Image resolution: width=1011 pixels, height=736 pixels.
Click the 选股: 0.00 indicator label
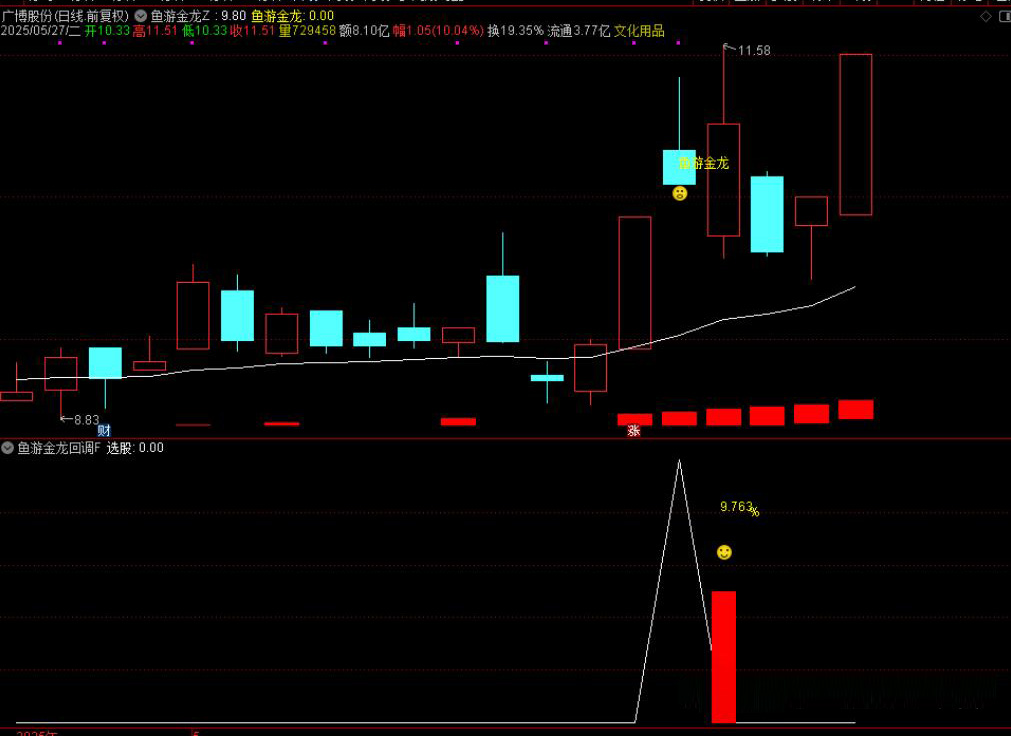point(135,448)
